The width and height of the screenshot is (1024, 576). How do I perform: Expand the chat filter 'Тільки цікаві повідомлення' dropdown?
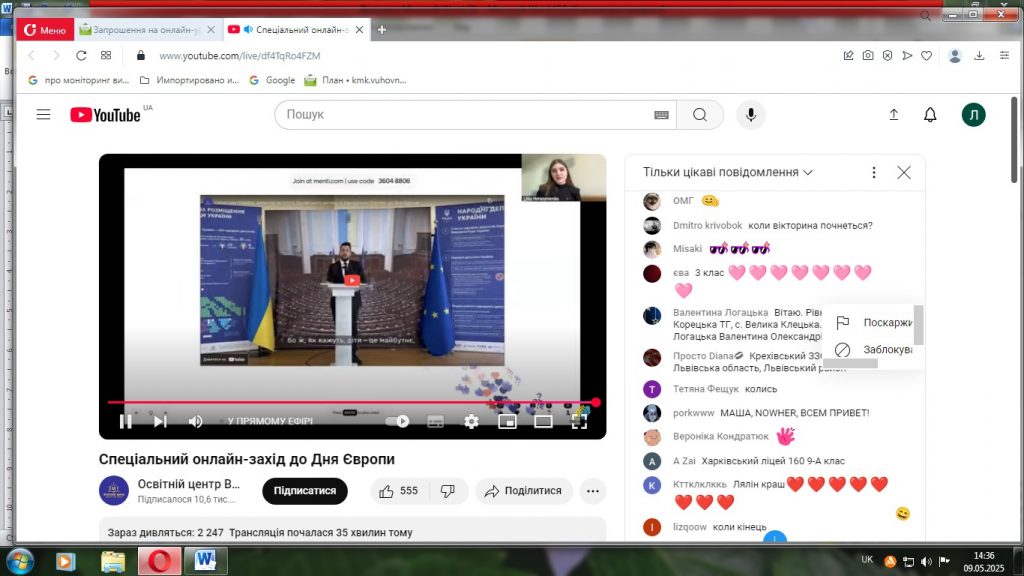pos(728,172)
